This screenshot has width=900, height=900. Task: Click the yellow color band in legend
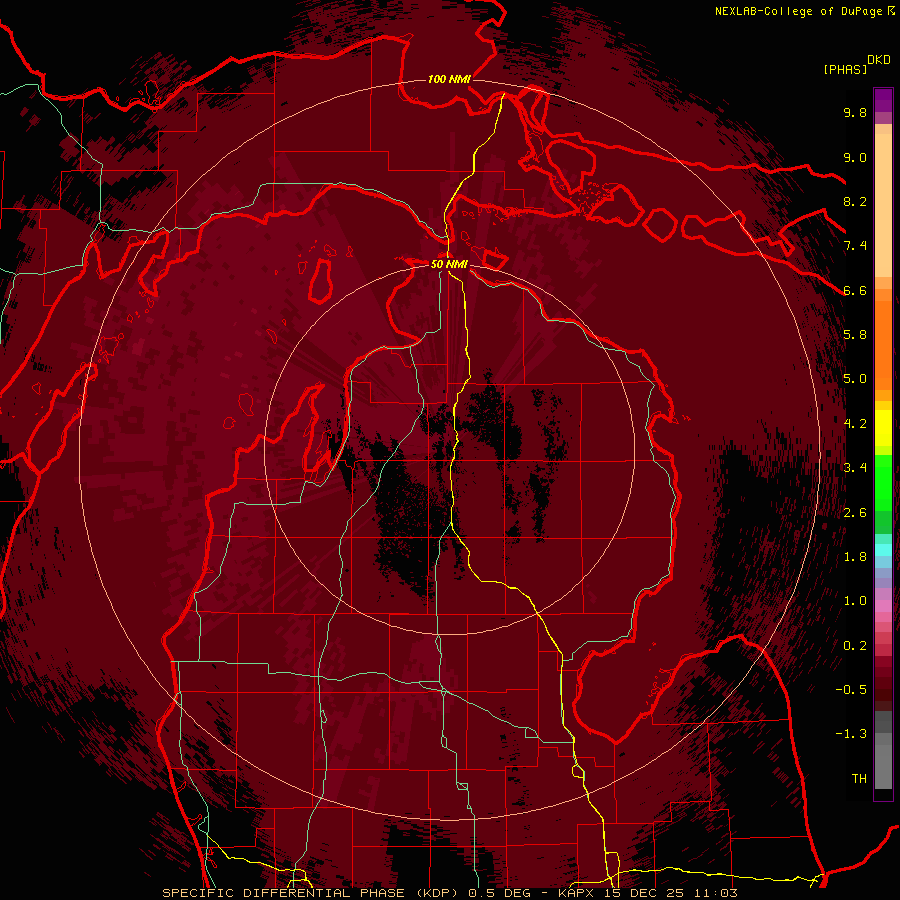click(x=883, y=428)
